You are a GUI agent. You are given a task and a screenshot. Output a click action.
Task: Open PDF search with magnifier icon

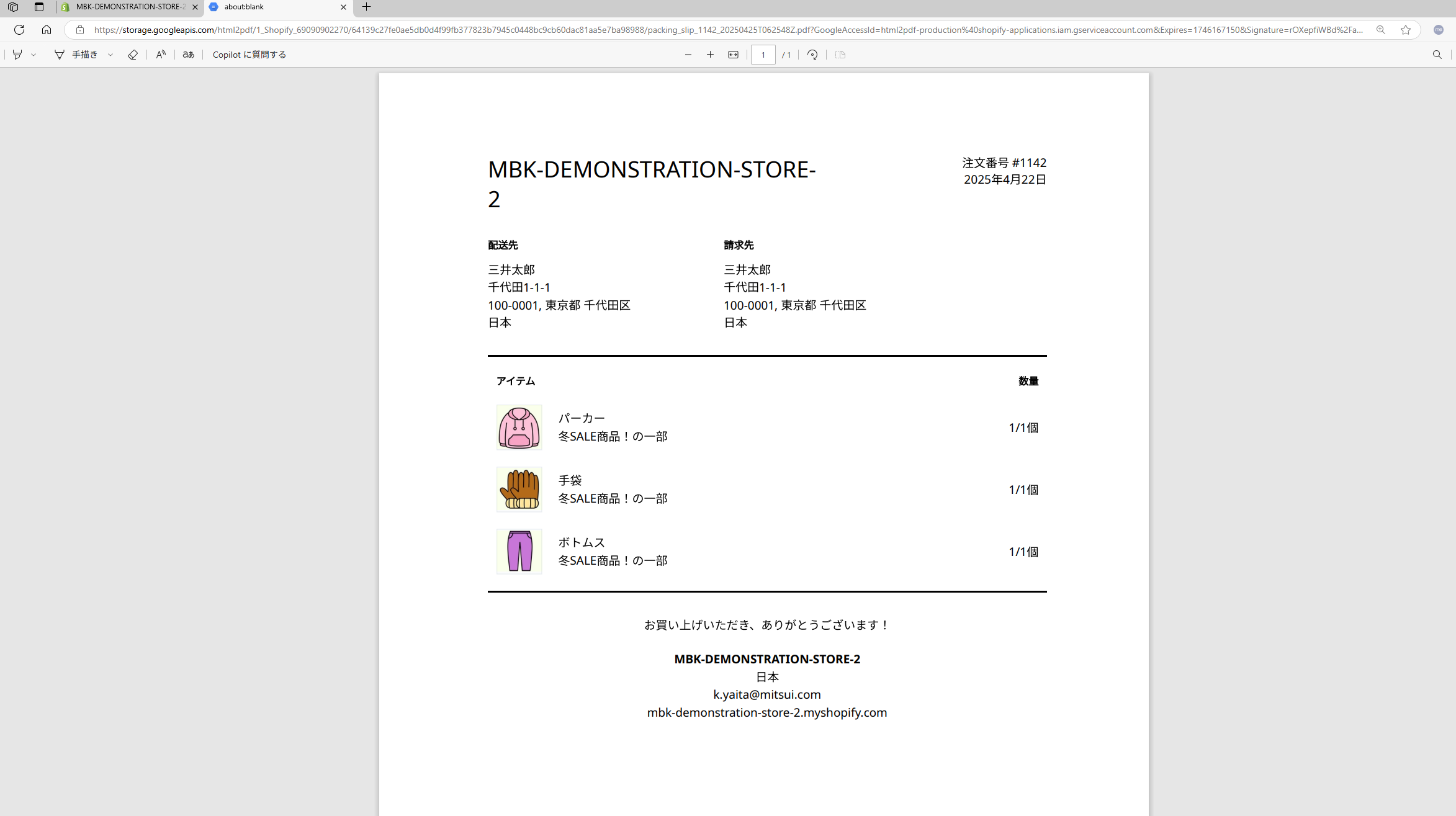pos(1437,55)
